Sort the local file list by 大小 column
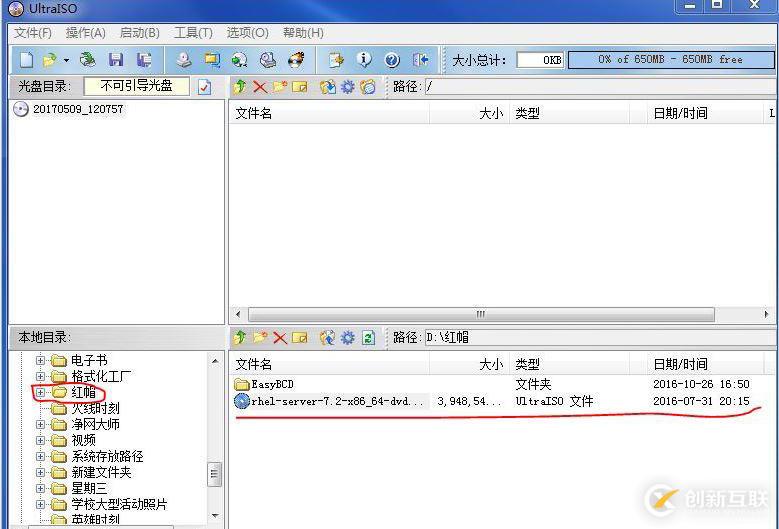779x529 pixels. 469,364
